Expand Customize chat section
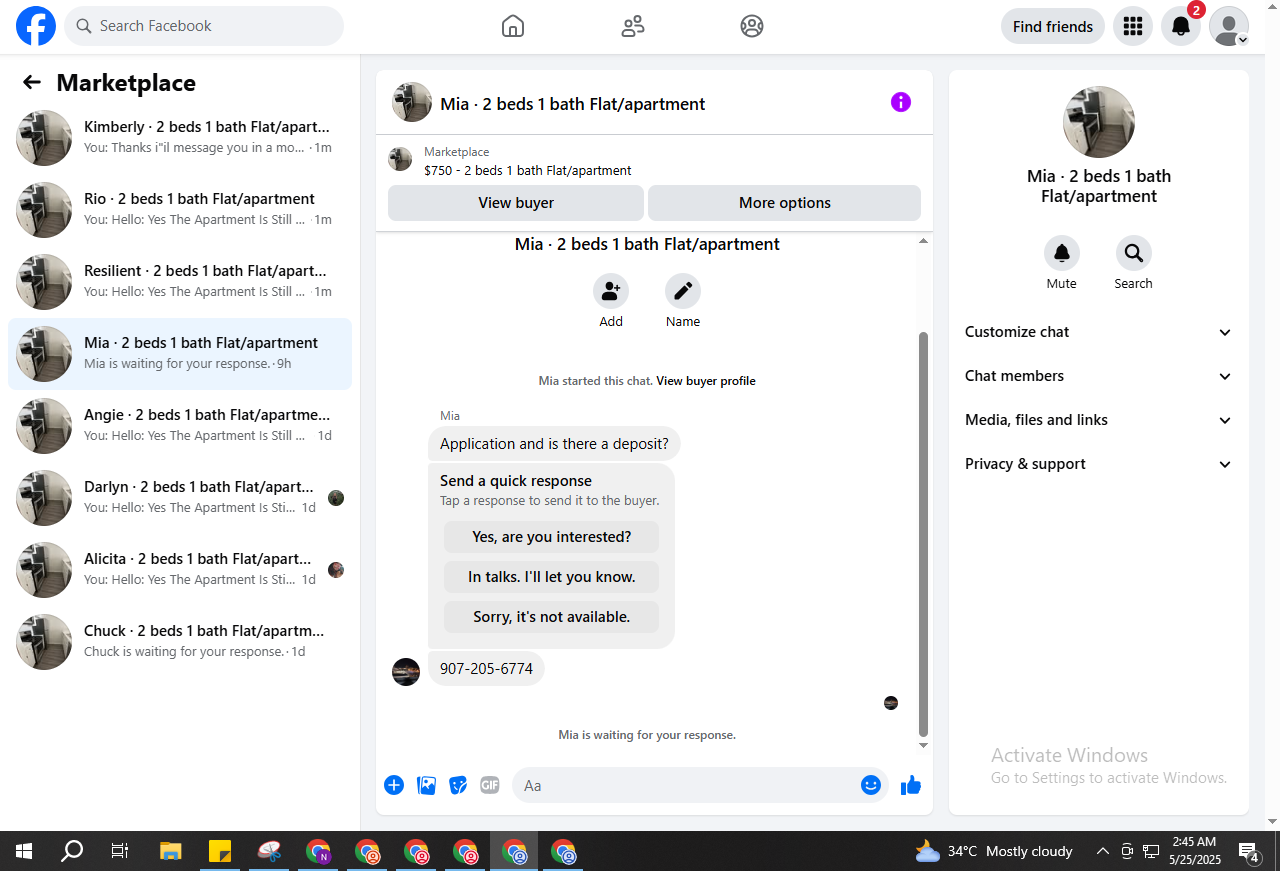This screenshot has width=1280, height=871. (1099, 332)
